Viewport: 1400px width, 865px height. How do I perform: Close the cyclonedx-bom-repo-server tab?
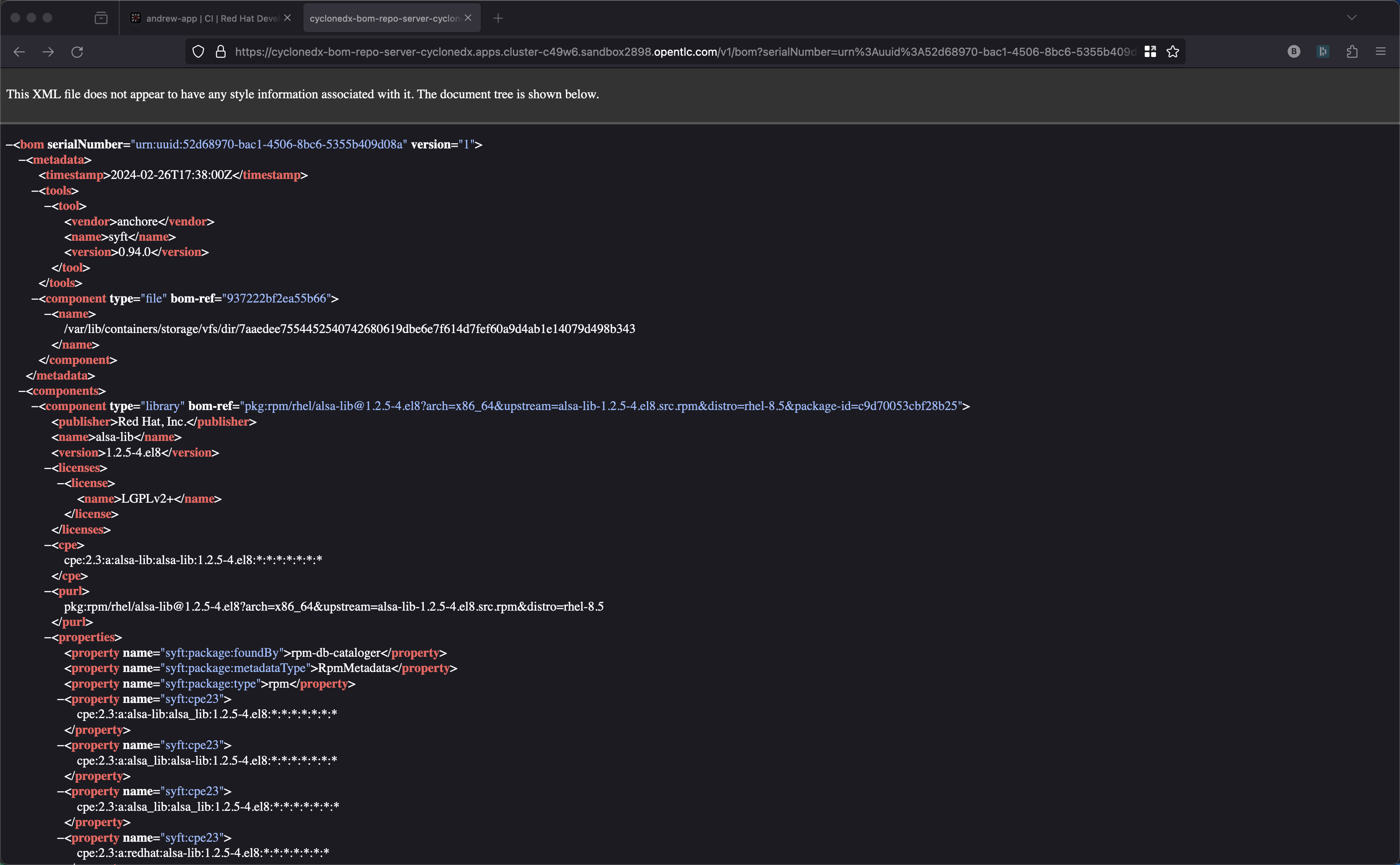tap(468, 18)
